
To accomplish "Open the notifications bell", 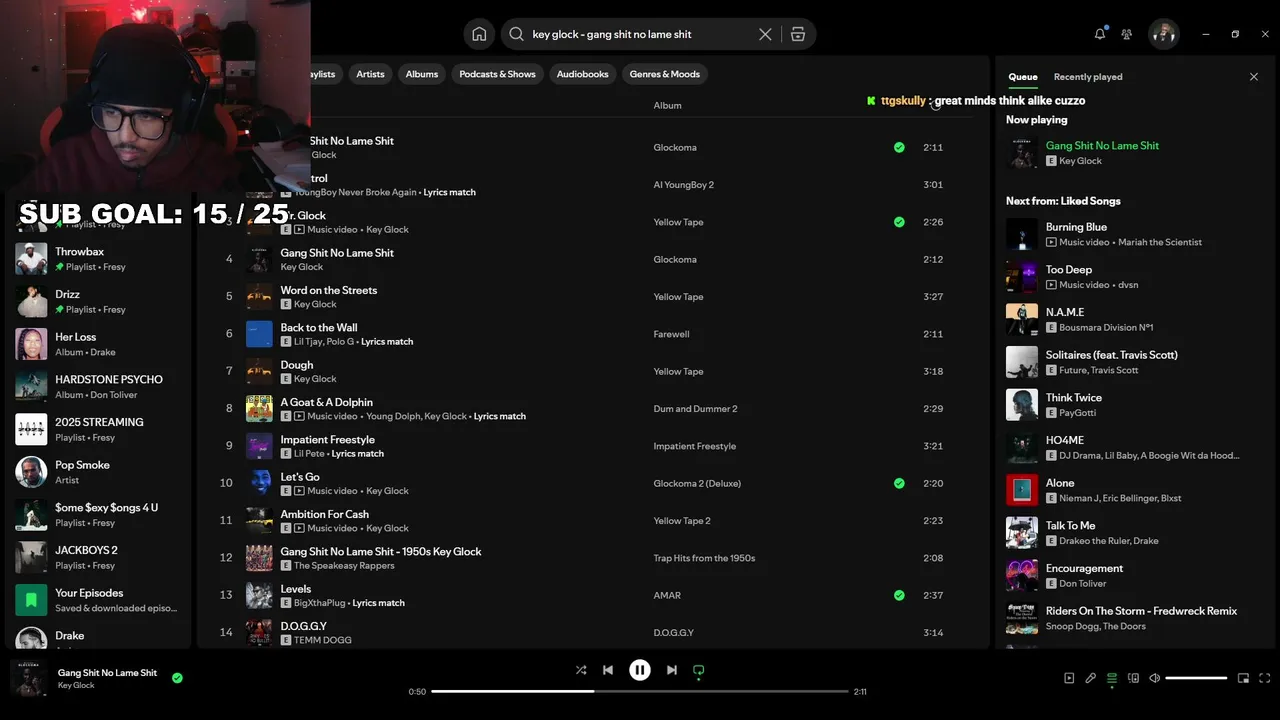I will (x=1100, y=34).
